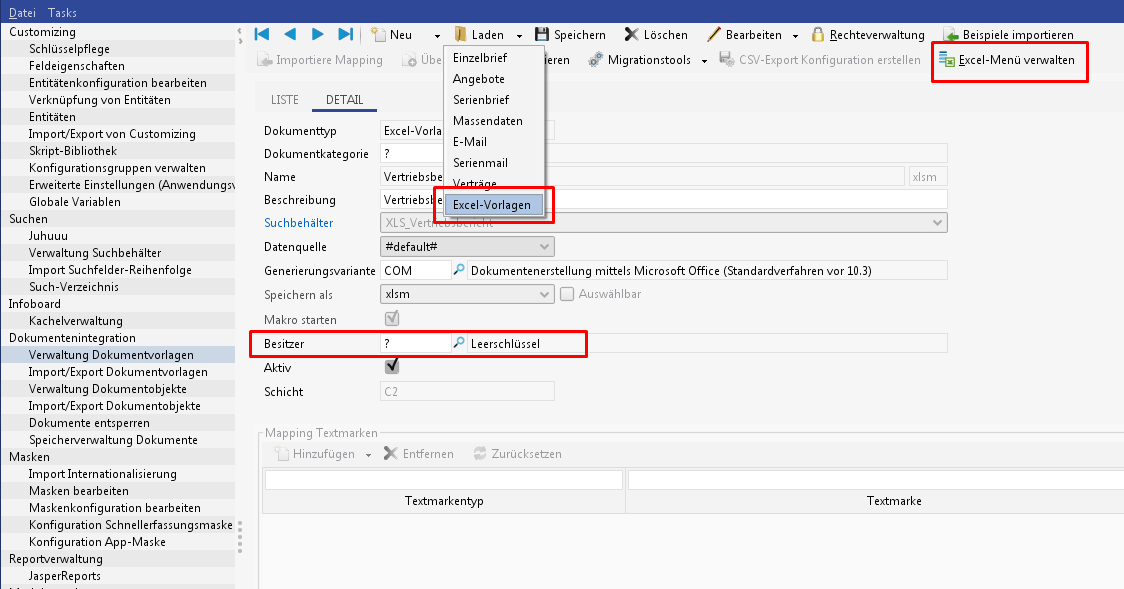Screen dimensions: 1124x589
Task: Toggle the Aktiv checkbox
Action: 392,367
